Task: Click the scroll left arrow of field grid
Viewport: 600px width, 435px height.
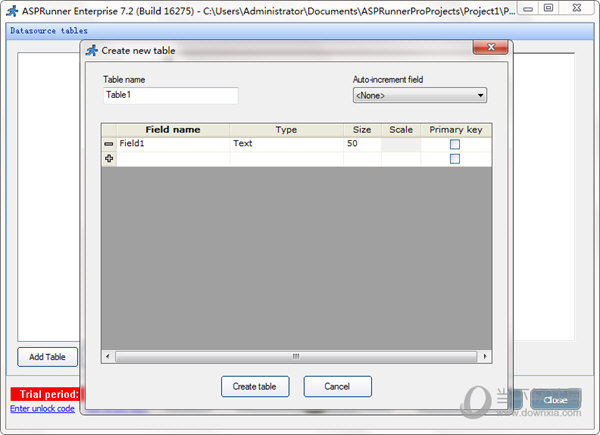Action: click(108, 357)
